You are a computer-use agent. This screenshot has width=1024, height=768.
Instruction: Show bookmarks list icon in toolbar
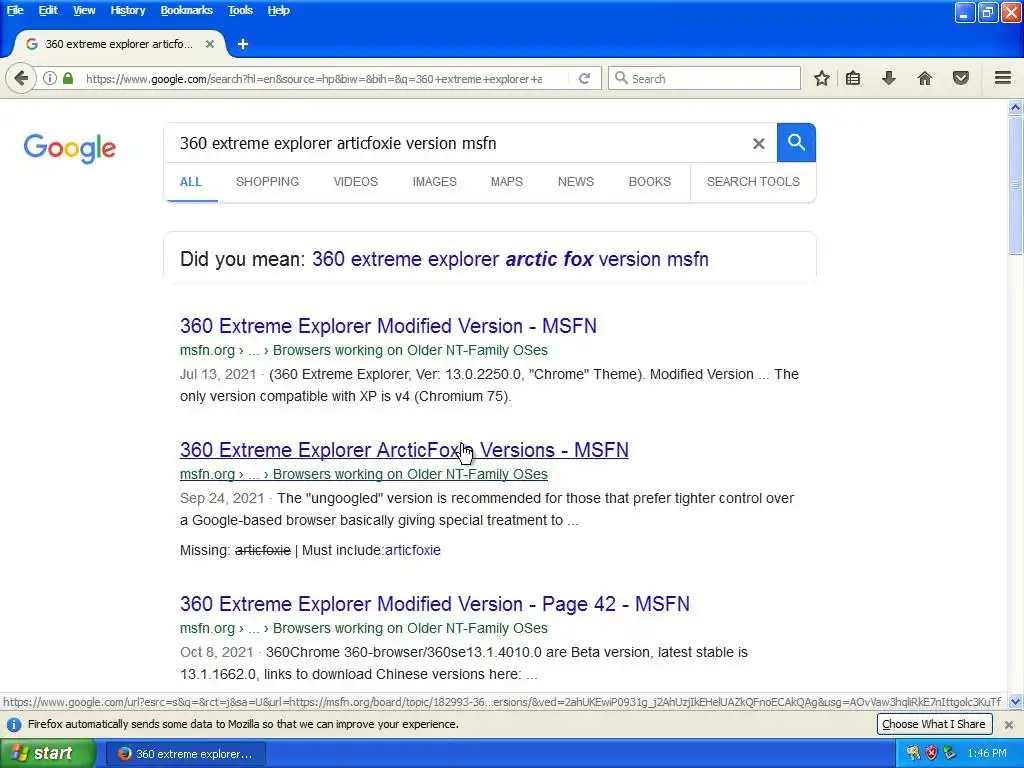tap(853, 78)
